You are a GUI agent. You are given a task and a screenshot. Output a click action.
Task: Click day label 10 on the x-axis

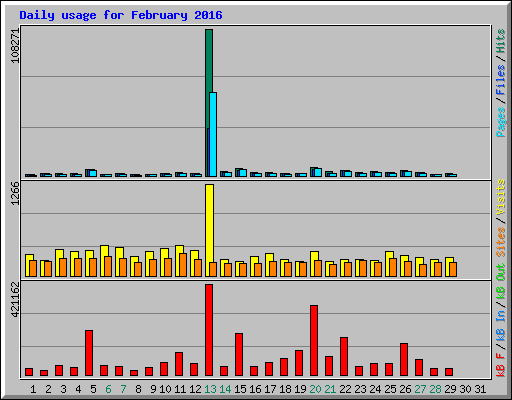pyautogui.click(x=165, y=389)
